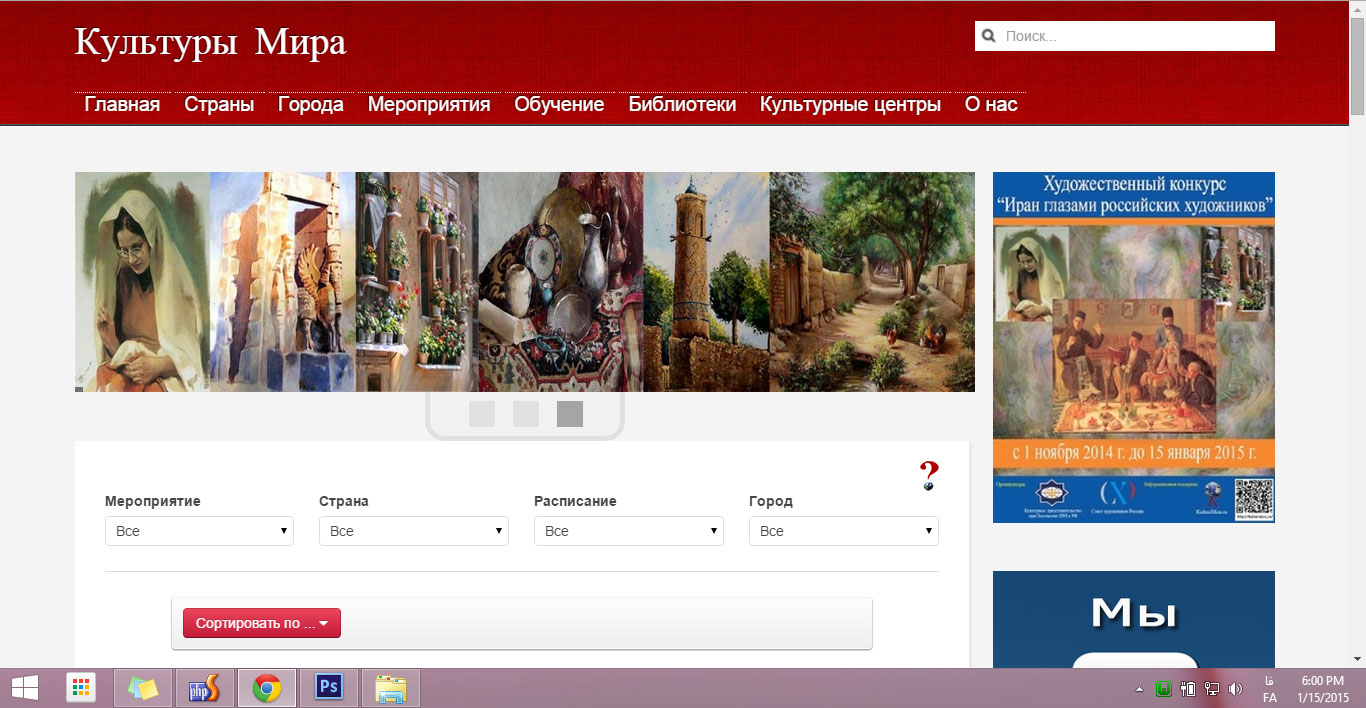Open Photoshop from the taskbar
This screenshot has width=1366, height=708.
click(x=328, y=688)
